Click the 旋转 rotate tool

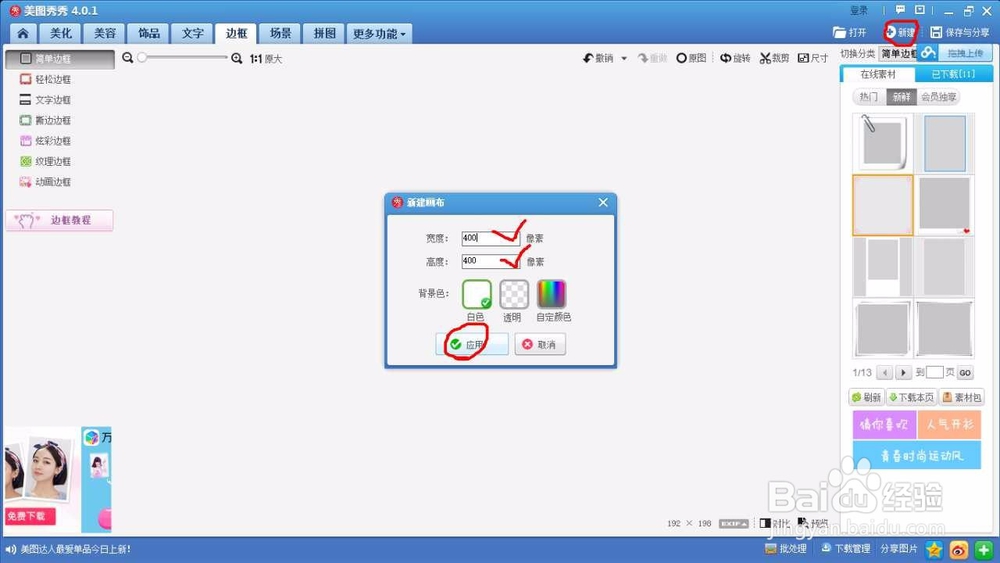point(735,58)
